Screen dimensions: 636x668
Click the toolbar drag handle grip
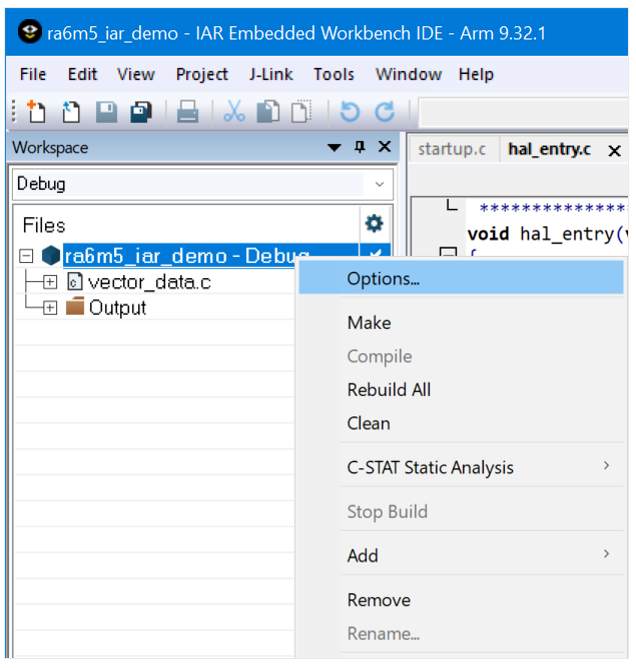pos(14,112)
